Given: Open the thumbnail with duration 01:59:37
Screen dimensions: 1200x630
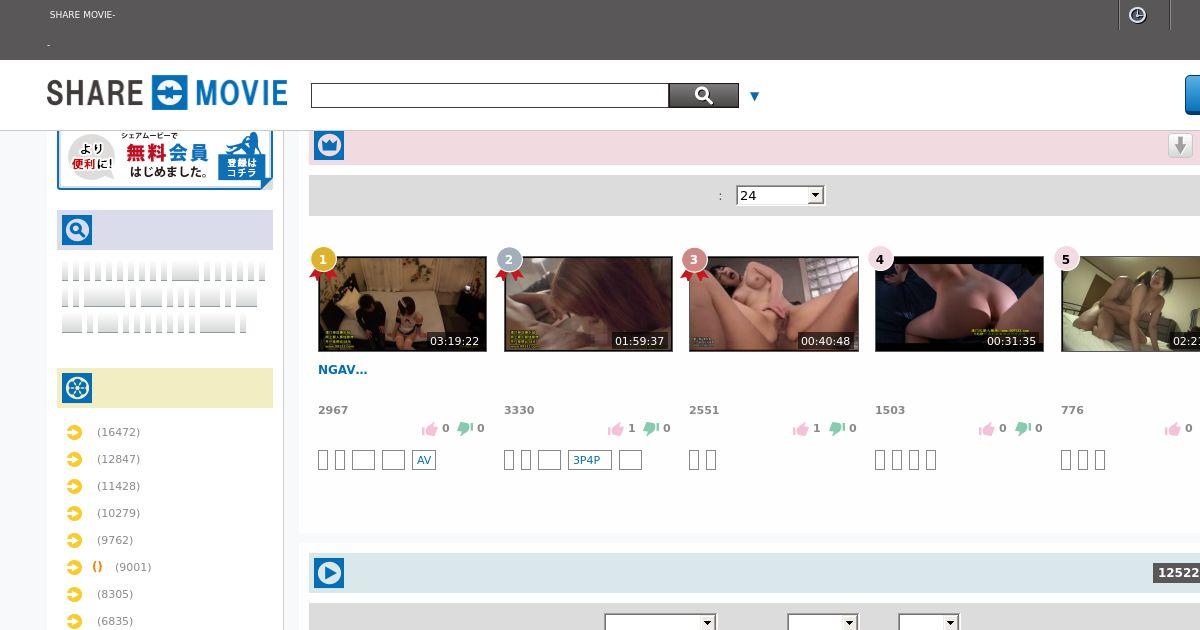Looking at the screenshot, I should (x=588, y=304).
